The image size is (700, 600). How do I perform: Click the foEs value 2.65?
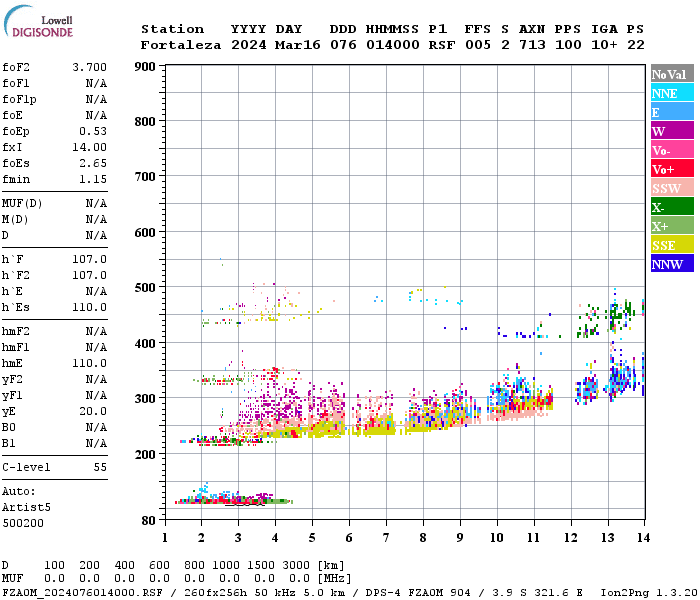point(93,163)
